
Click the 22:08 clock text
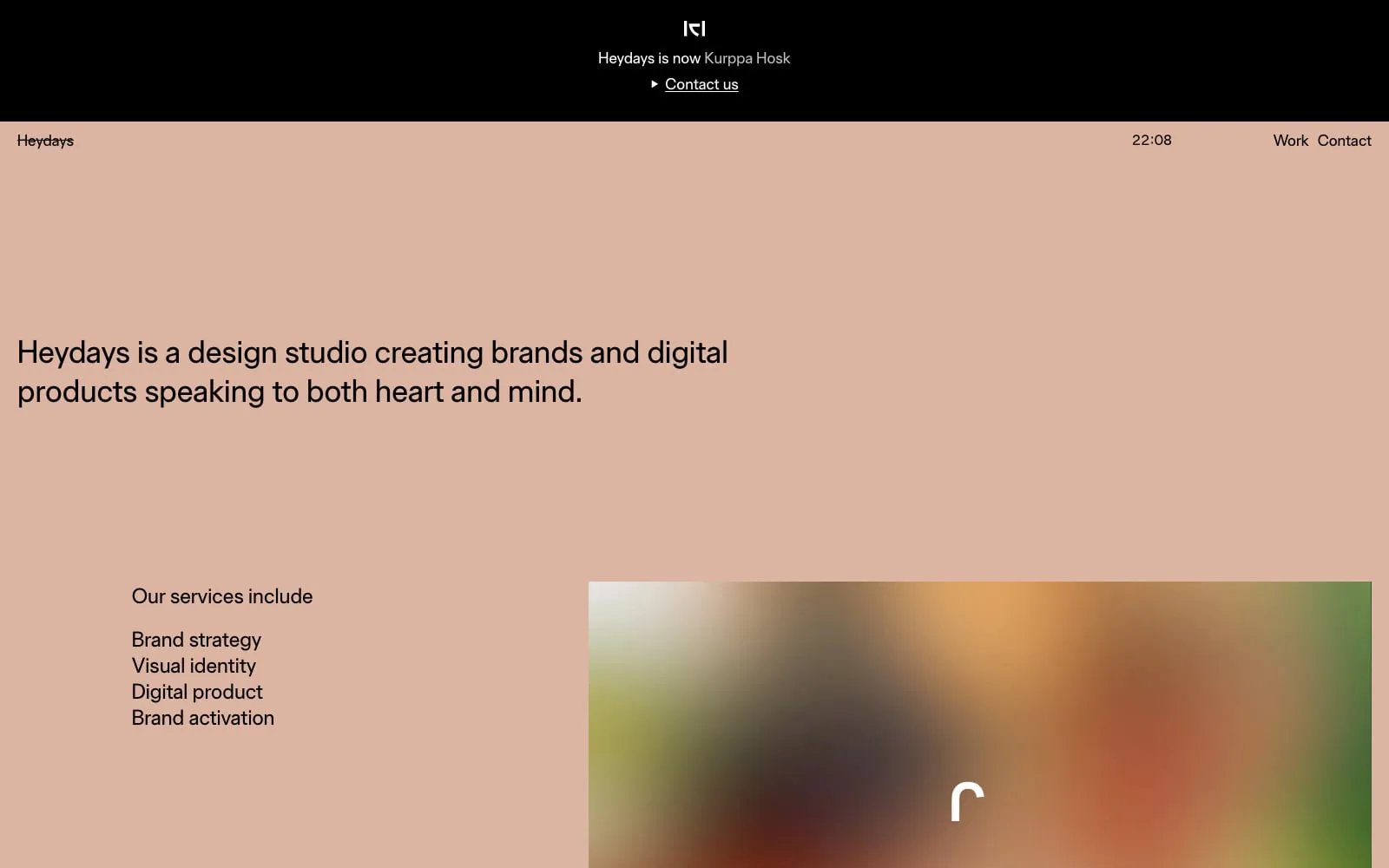pyautogui.click(x=1151, y=140)
